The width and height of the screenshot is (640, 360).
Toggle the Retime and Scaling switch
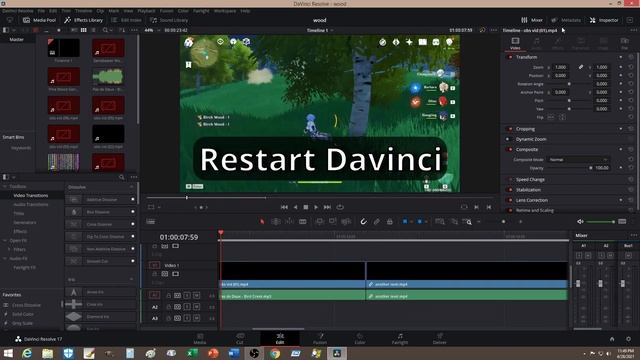click(x=510, y=211)
